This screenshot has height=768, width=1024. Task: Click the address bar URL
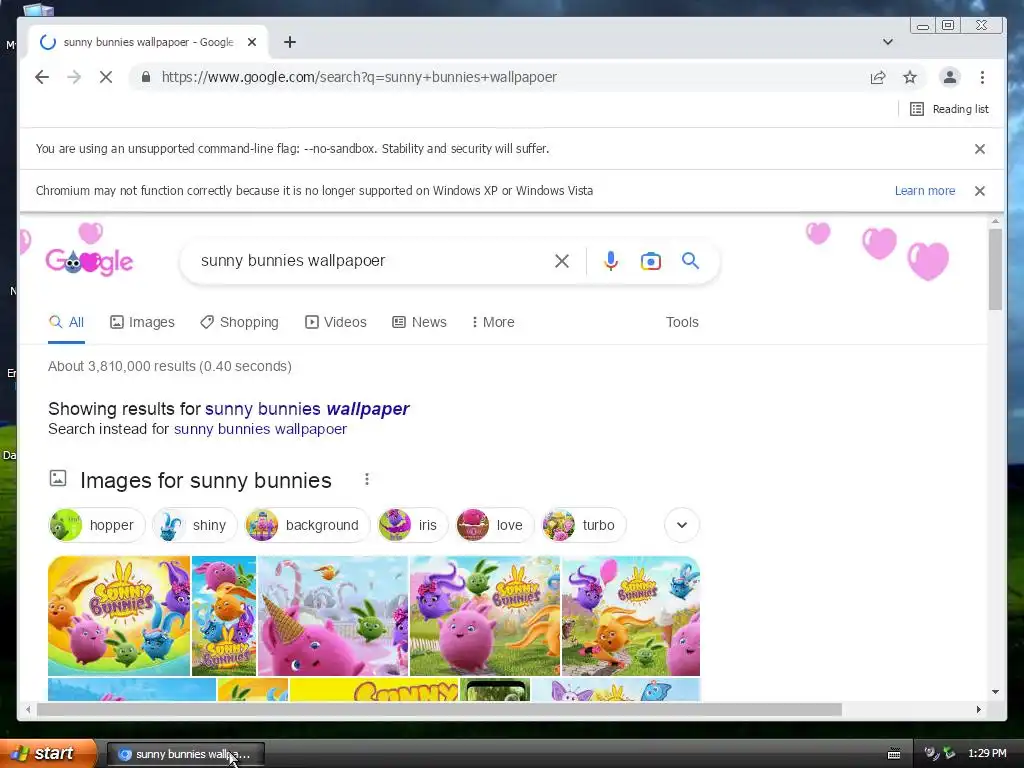point(359,77)
